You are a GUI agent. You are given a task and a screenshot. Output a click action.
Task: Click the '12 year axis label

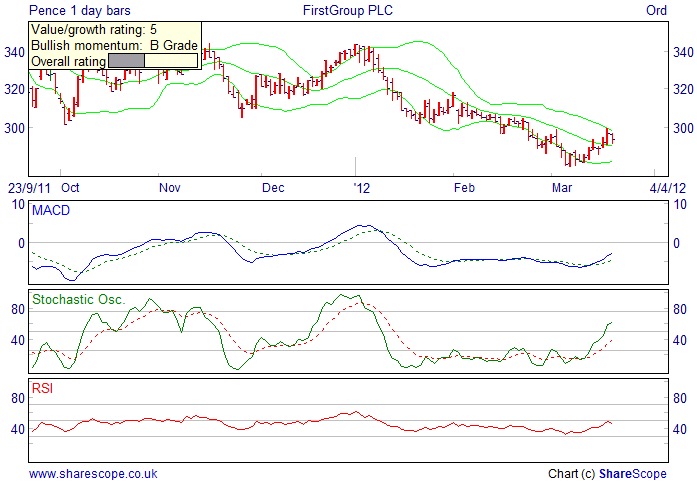pos(361,188)
